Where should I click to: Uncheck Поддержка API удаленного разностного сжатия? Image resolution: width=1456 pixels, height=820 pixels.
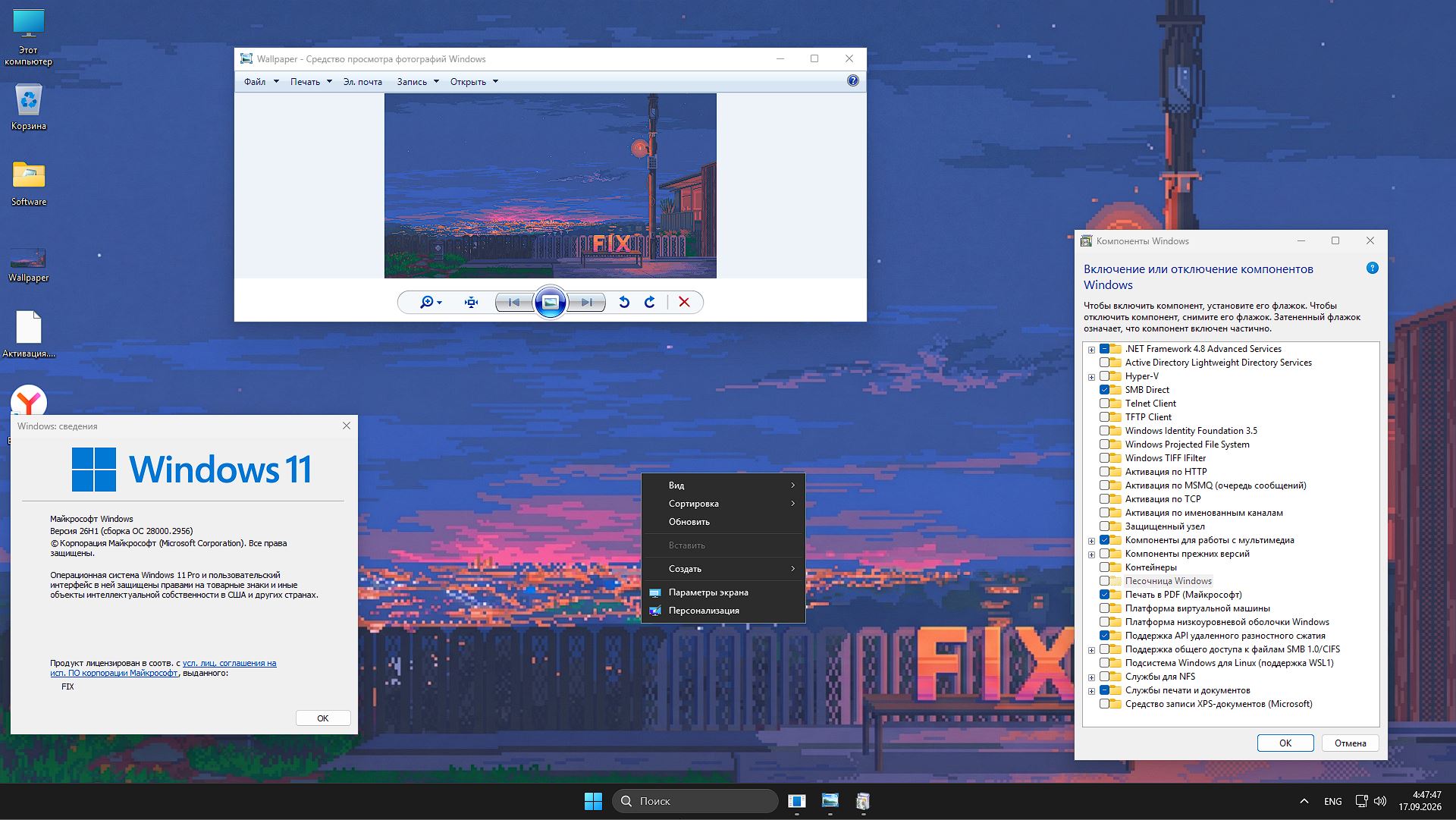pos(1104,636)
